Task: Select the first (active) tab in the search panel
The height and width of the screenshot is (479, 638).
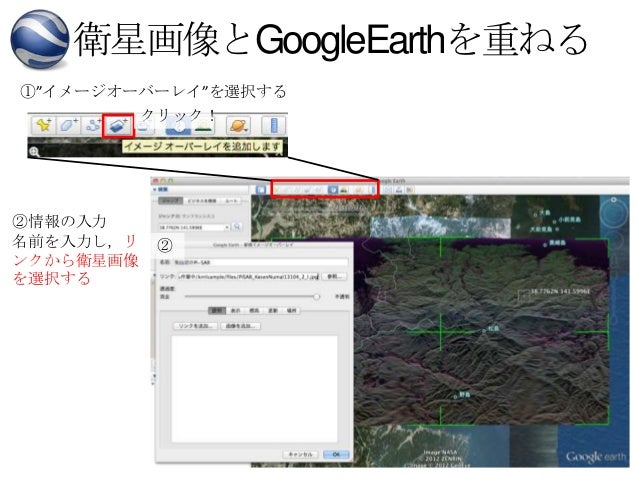Action: 170,201
